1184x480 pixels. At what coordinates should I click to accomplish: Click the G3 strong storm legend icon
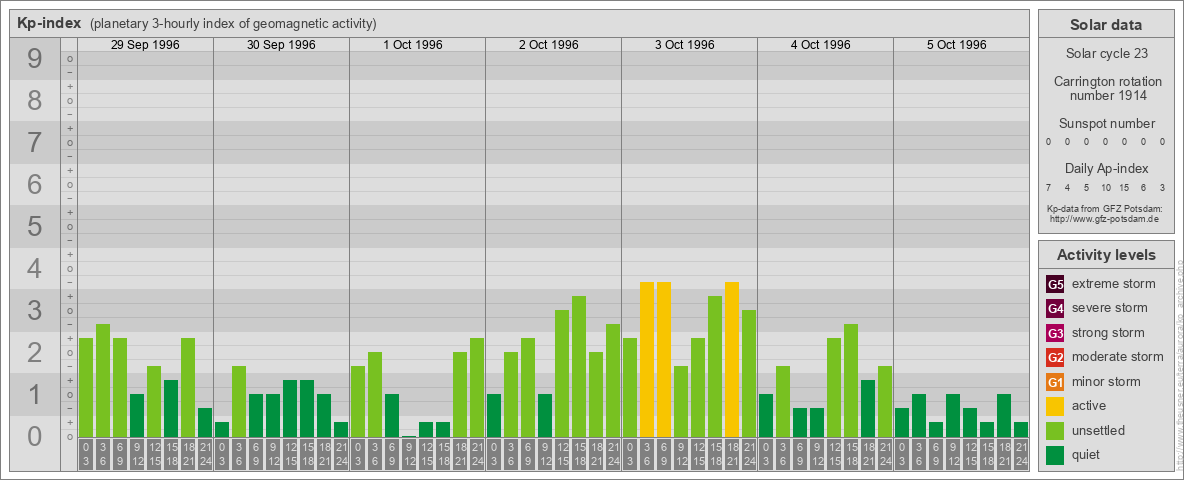1055,333
